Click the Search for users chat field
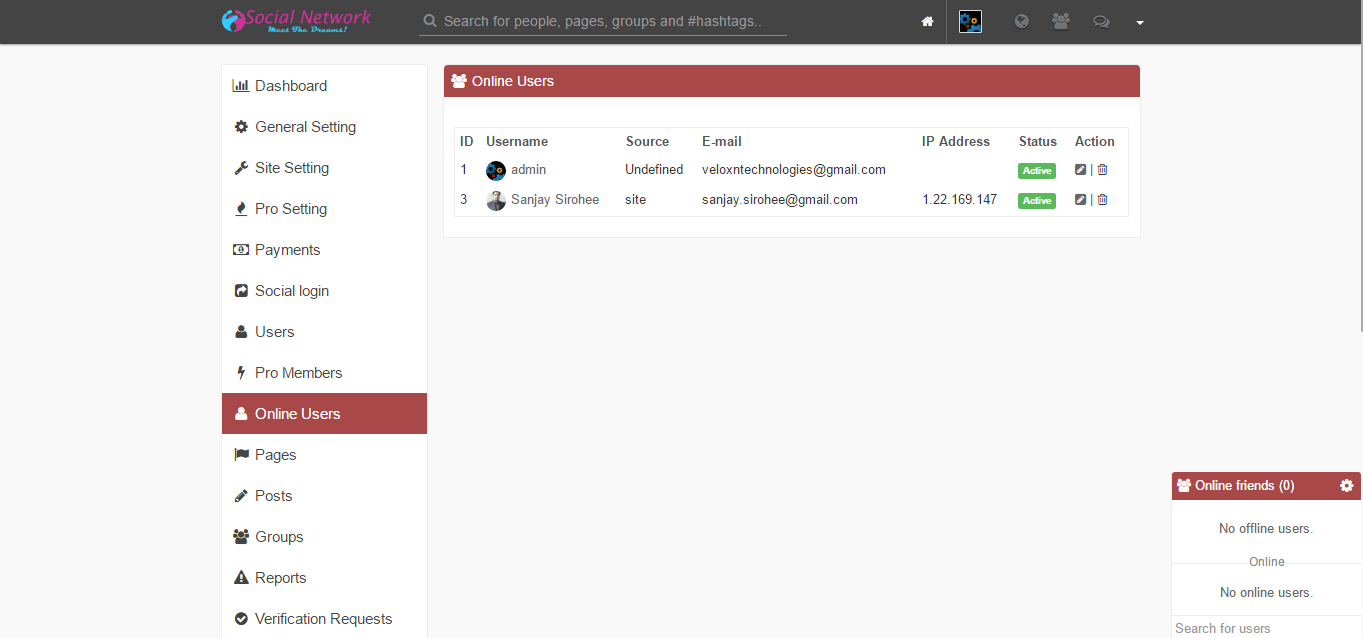The image size is (1363, 638). (x=1265, y=628)
